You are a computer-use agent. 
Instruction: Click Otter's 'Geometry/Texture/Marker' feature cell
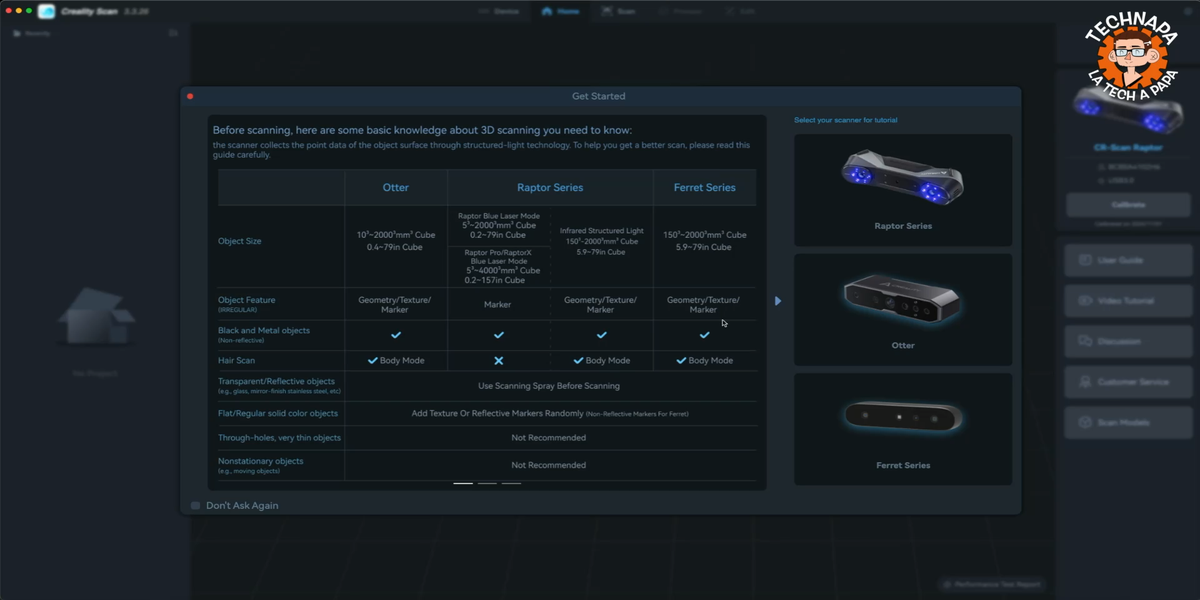396,305
